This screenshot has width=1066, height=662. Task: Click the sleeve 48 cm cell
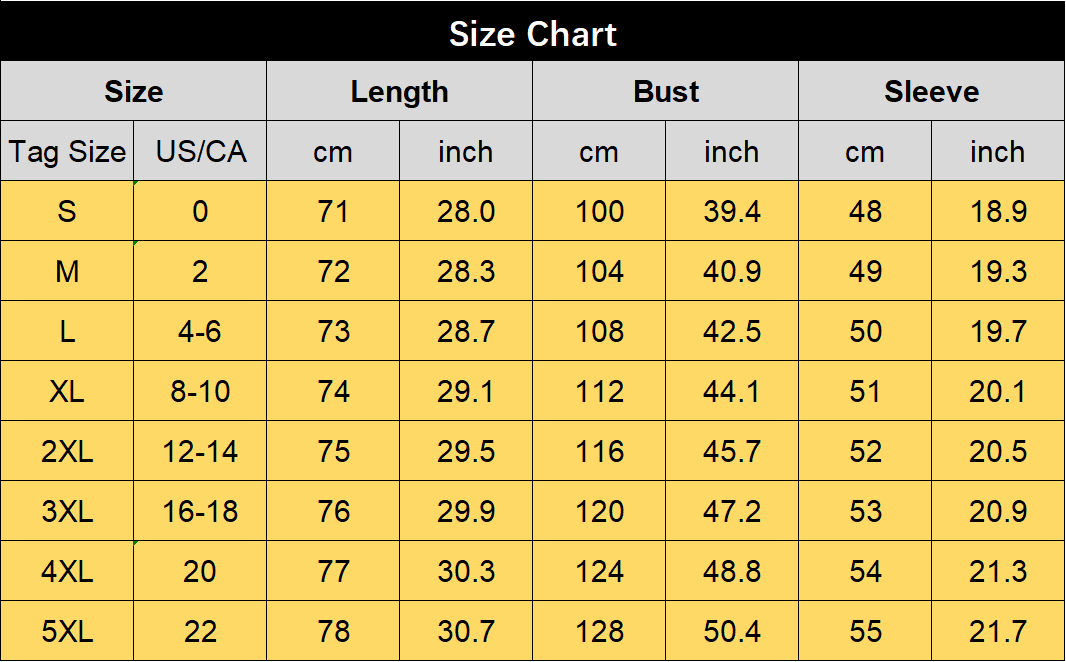(865, 211)
